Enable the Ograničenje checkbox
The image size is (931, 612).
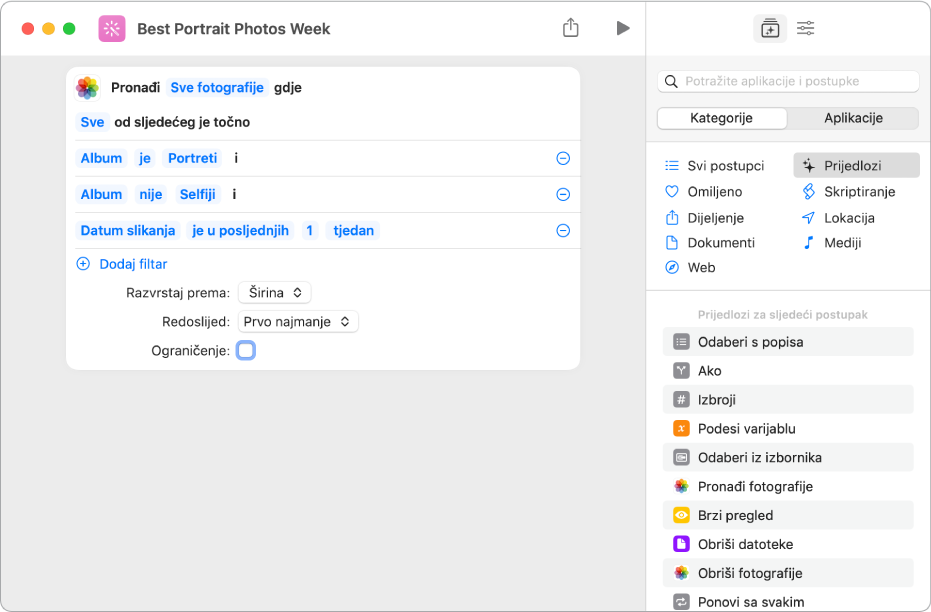click(x=246, y=350)
